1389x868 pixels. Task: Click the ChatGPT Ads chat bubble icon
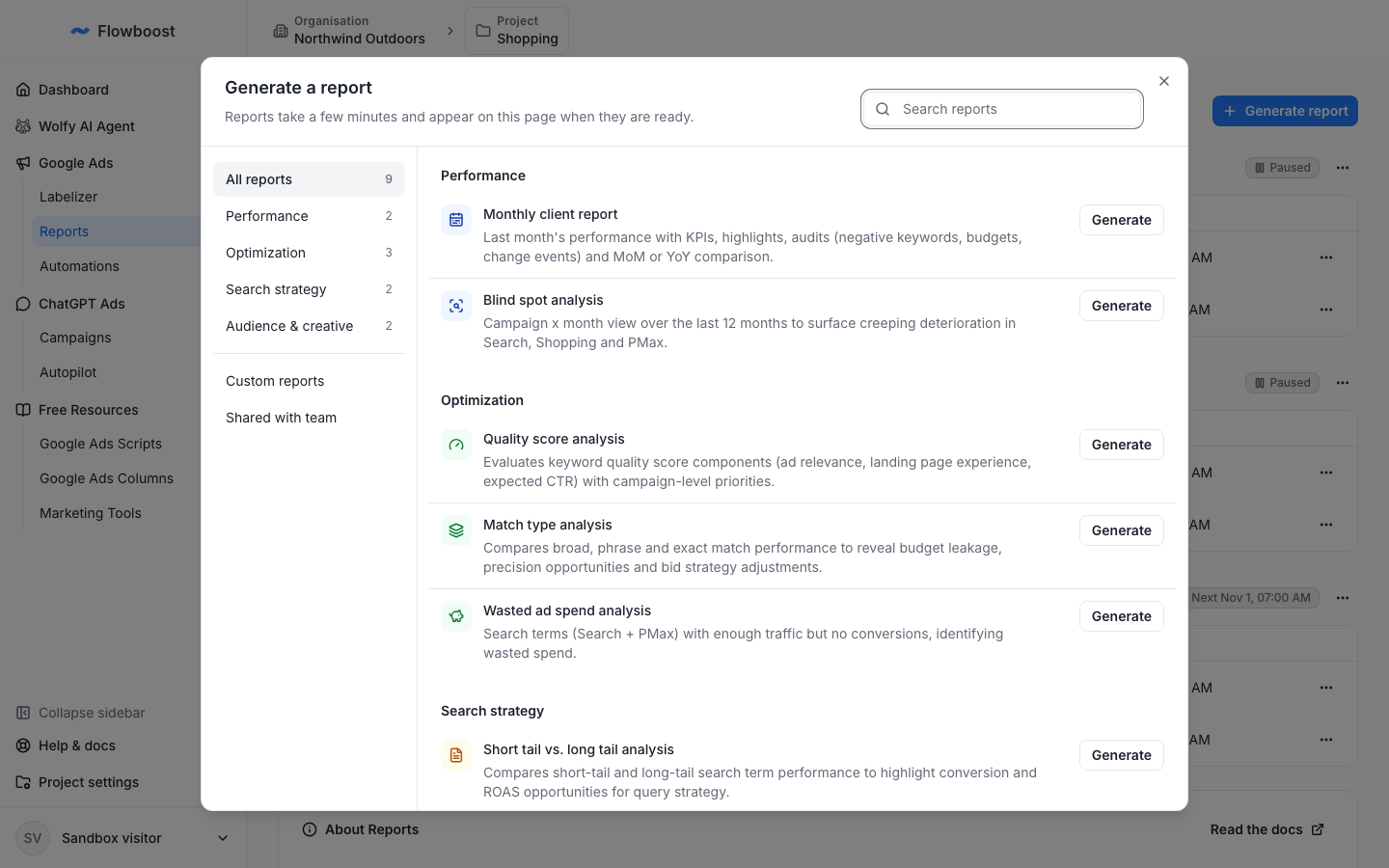point(23,304)
